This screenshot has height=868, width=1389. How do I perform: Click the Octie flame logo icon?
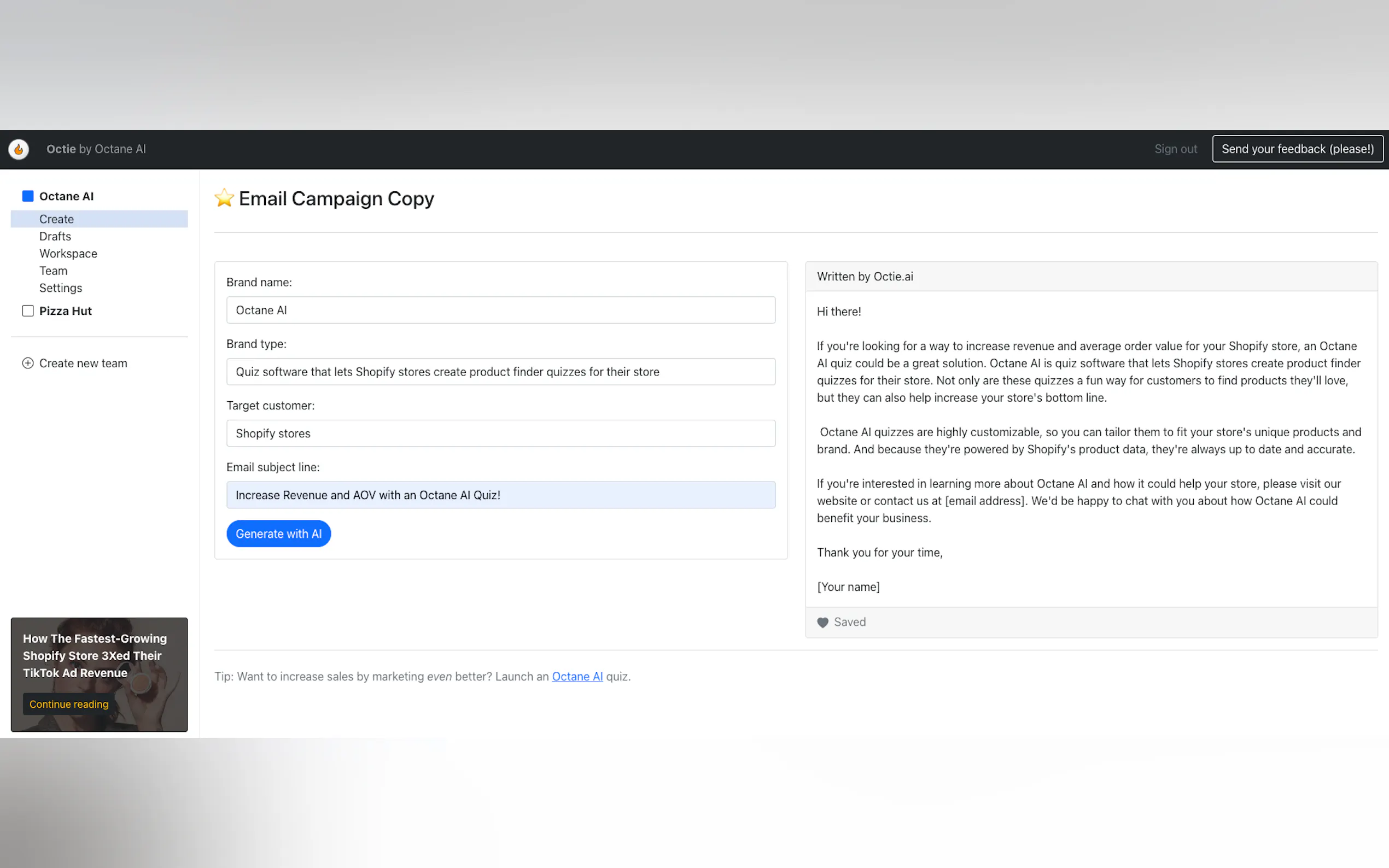tap(19, 149)
